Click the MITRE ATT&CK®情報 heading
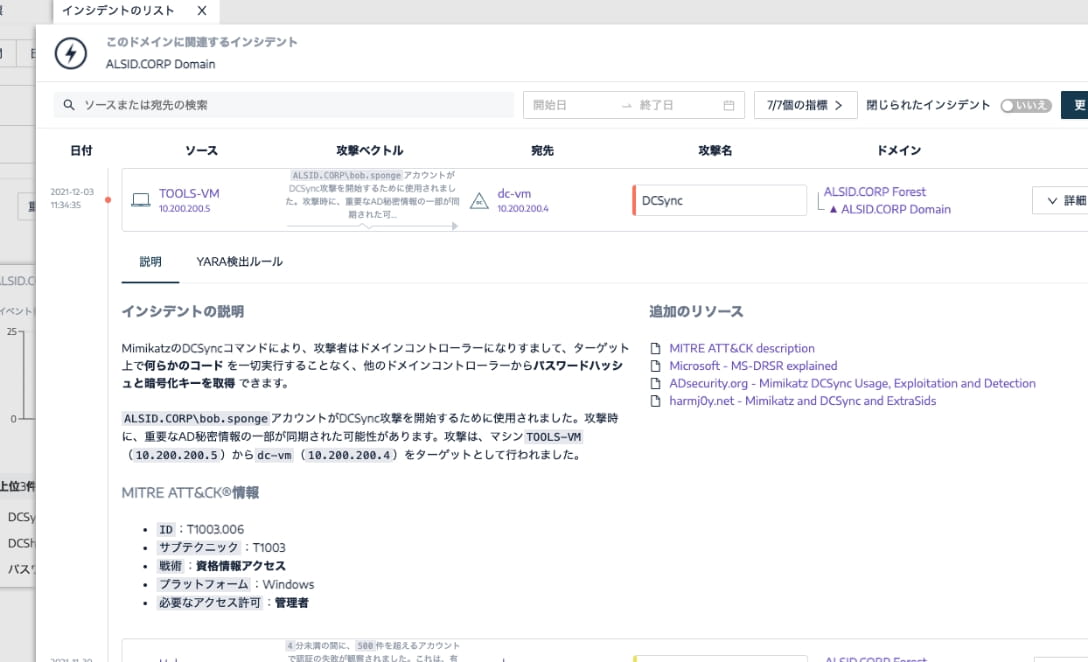Image resolution: width=1088 pixels, height=662 pixels. tap(190, 493)
